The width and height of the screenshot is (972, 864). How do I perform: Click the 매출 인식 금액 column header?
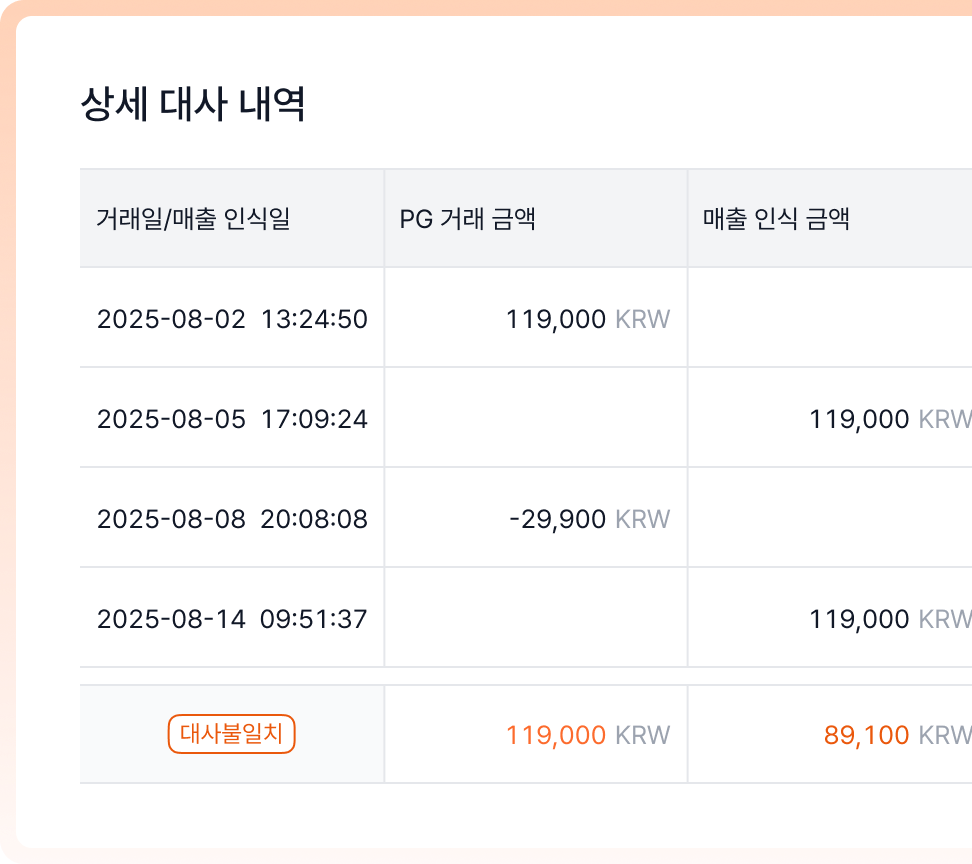(x=776, y=218)
